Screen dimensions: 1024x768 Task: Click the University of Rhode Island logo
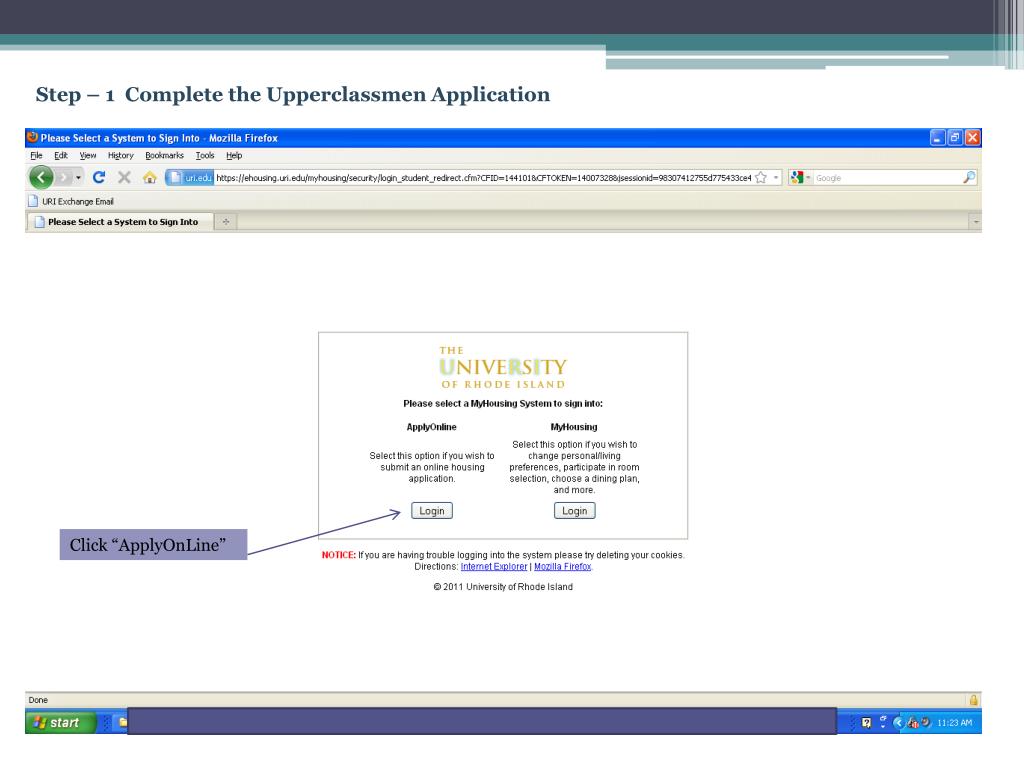503,367
